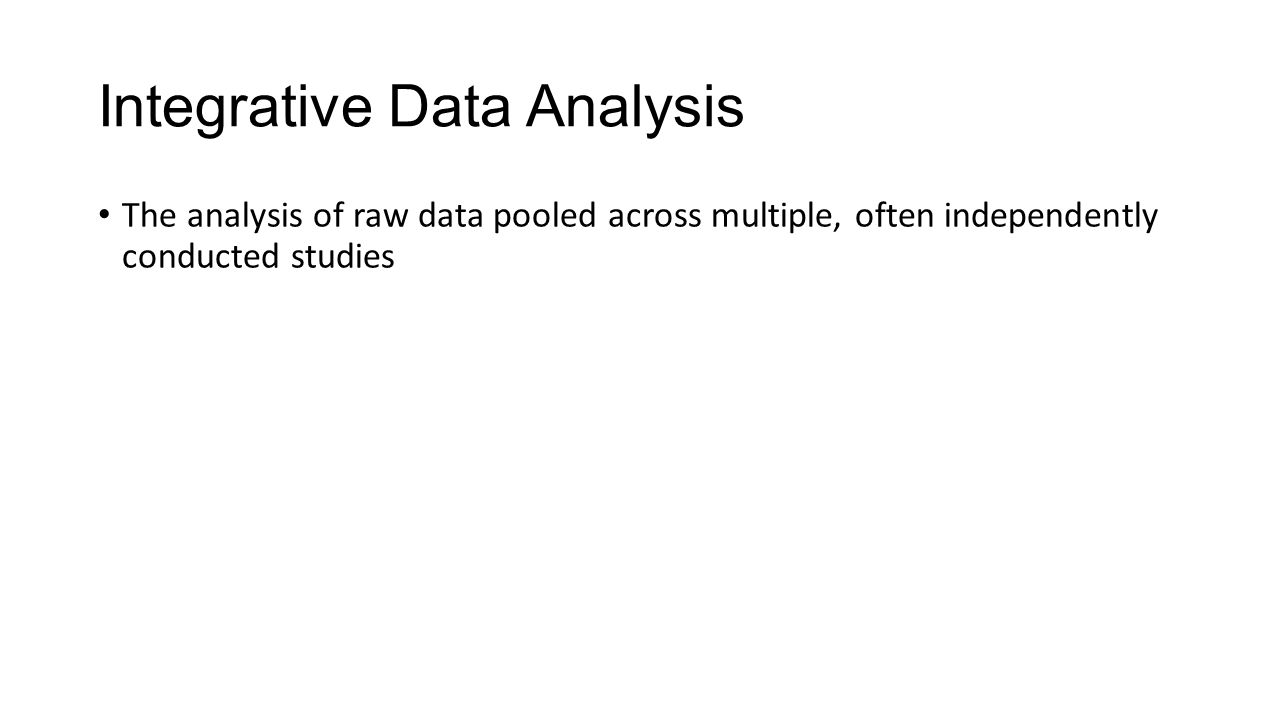Place cursor after Analysis in title
Image resolution: width=1280 pixels, height=720 pixels.
[x=746, y=109]
